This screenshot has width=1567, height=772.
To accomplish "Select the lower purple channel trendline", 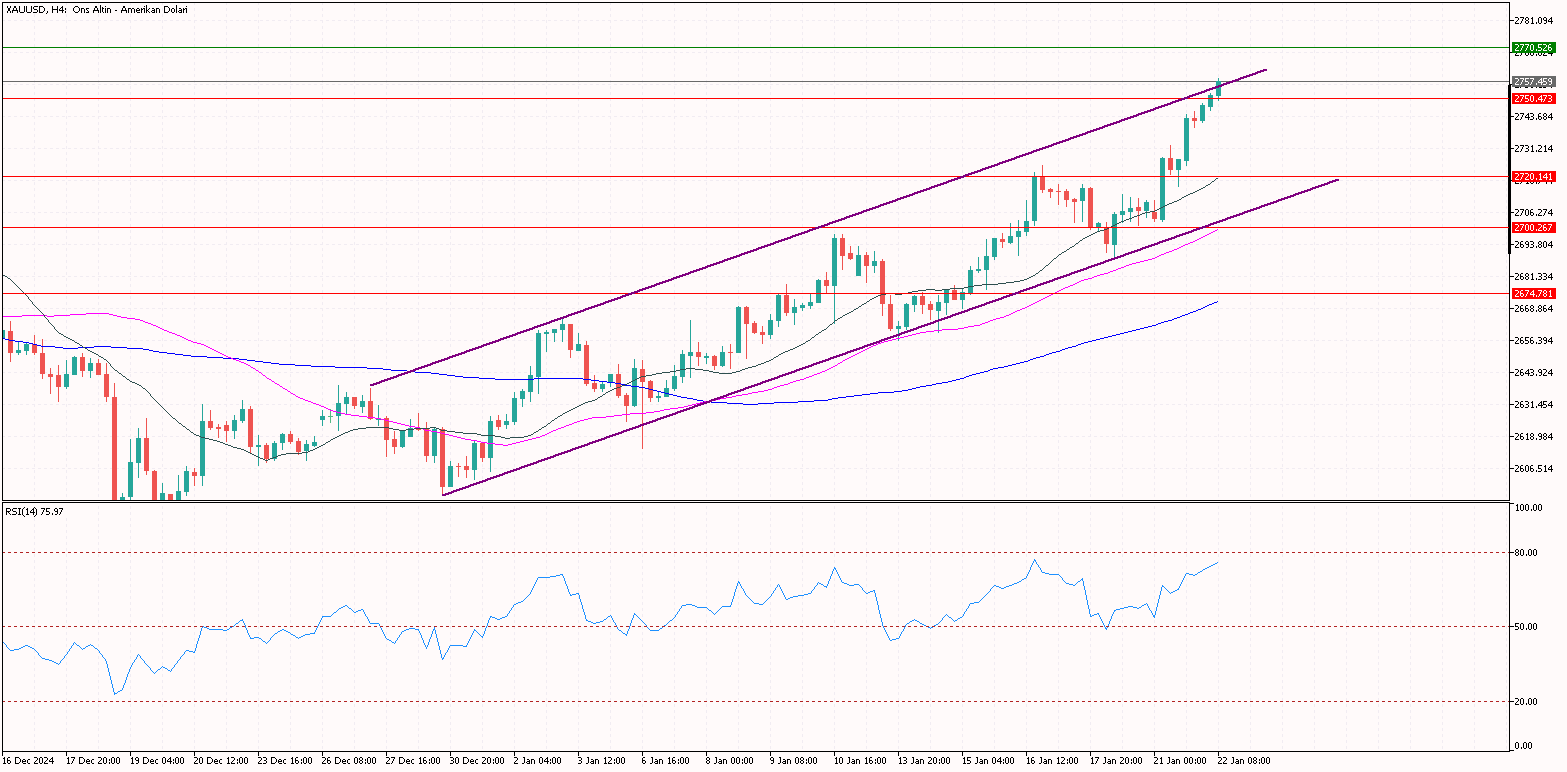I will click(x=890, y=337).
